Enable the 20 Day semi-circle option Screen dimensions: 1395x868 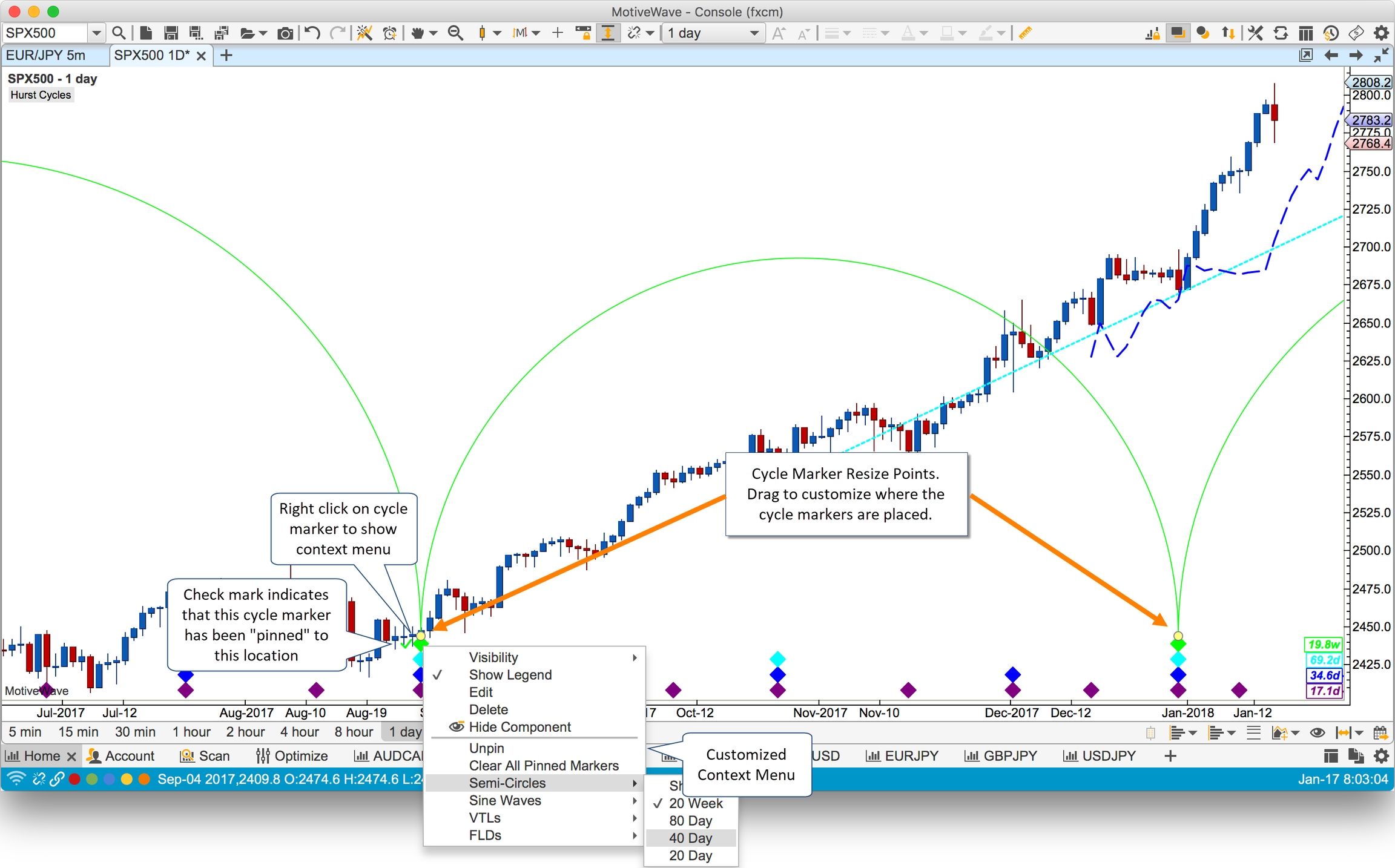691,855
